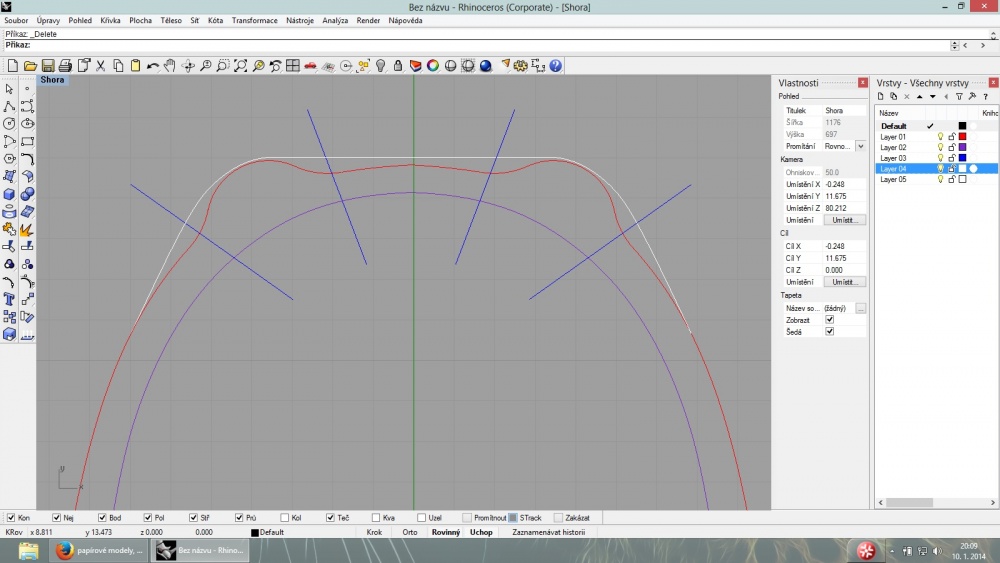Select the Zoom Extents toolbar icon

coord(240,66)
